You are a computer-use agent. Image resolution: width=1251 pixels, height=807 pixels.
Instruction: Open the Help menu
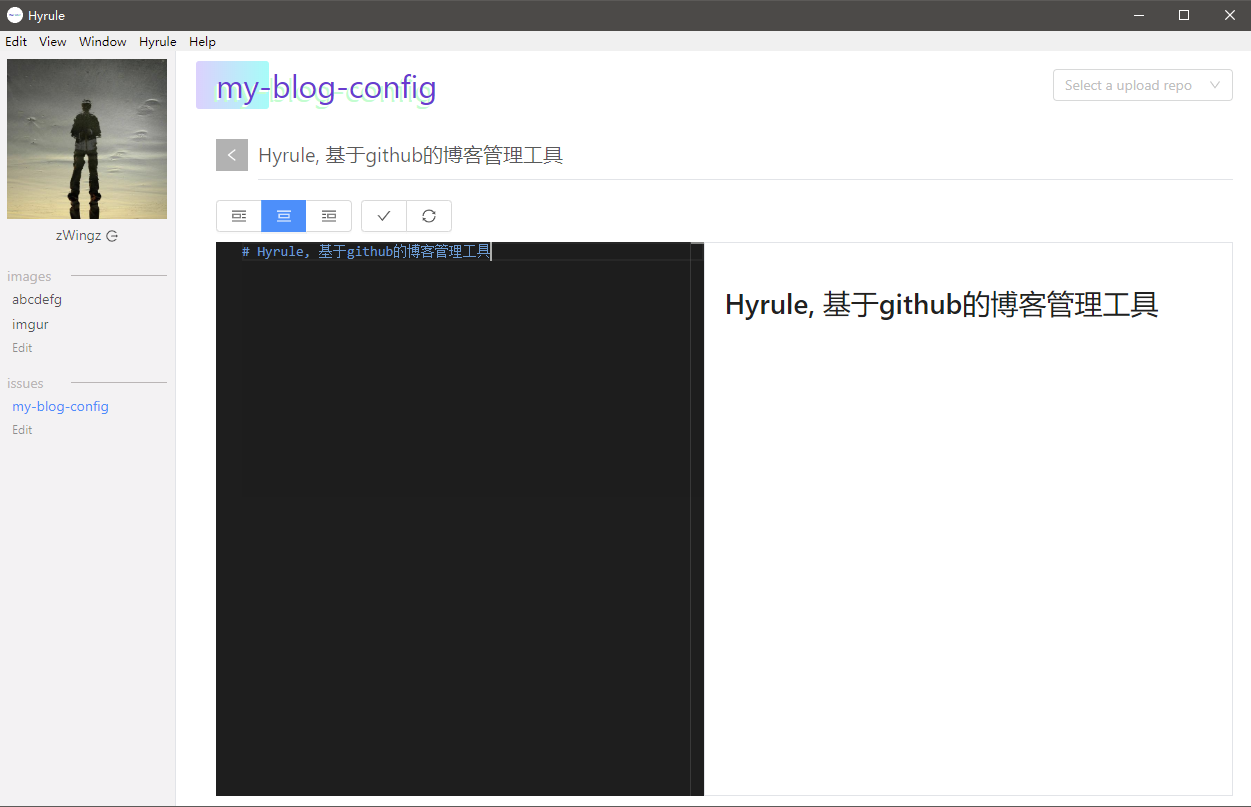coord(202,41)
